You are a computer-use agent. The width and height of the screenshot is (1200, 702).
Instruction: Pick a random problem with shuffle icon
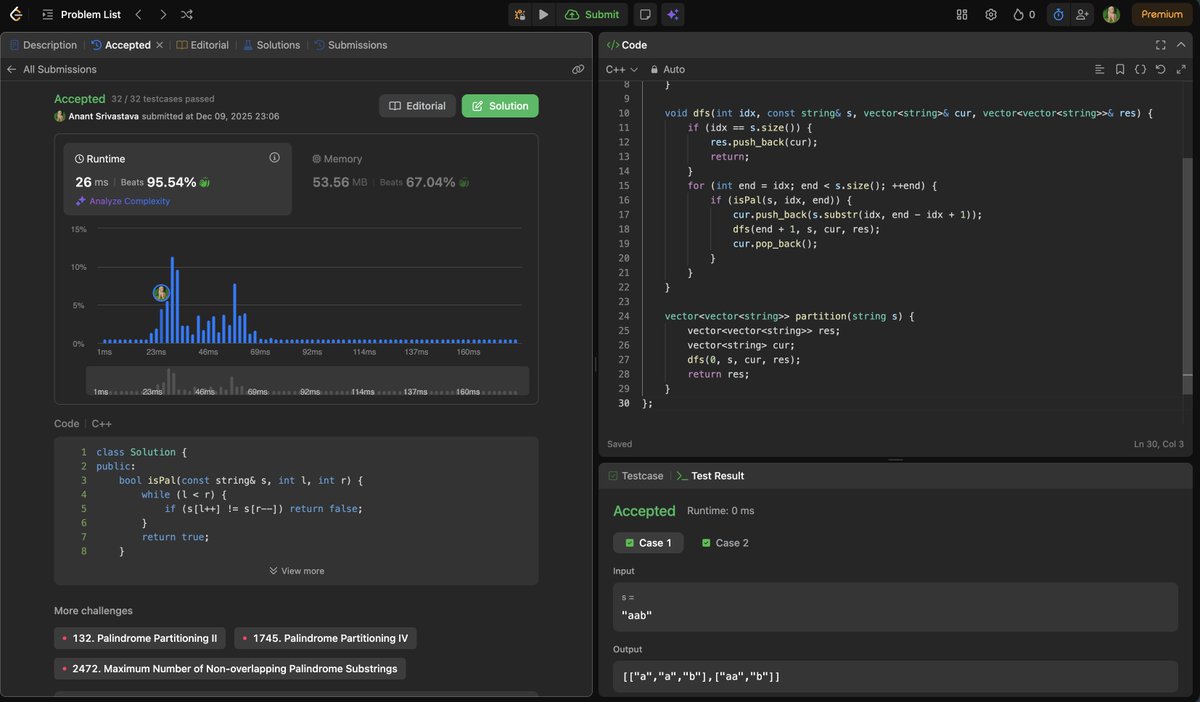pyautogui.click(x=188, y=15)
